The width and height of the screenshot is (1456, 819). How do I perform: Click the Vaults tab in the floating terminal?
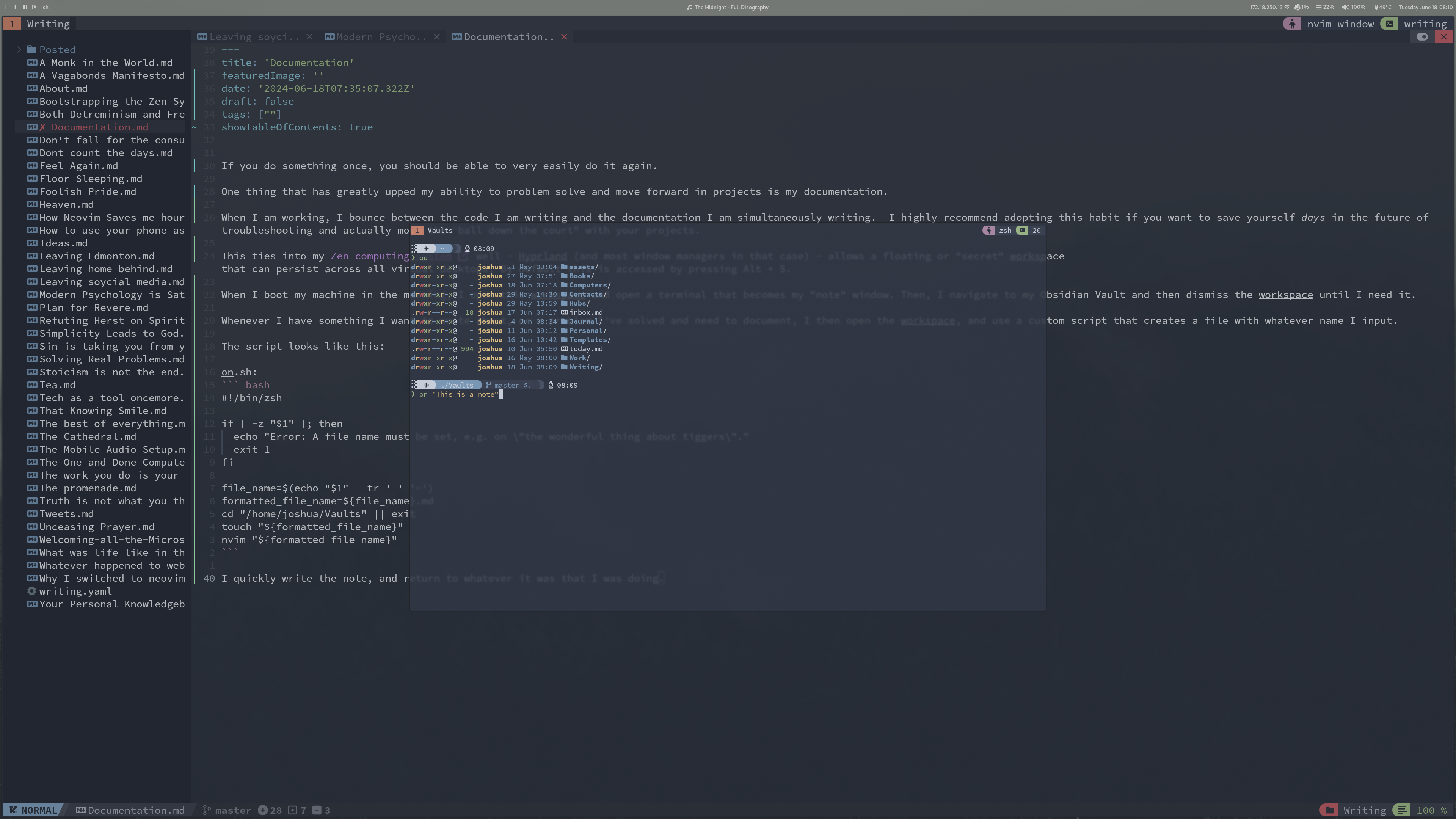440,231
